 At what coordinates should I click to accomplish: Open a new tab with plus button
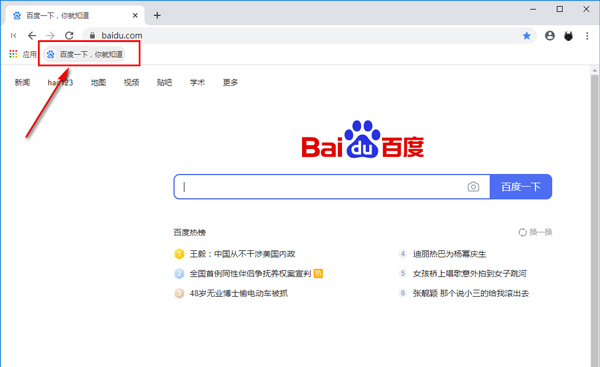tap(157, 15)
